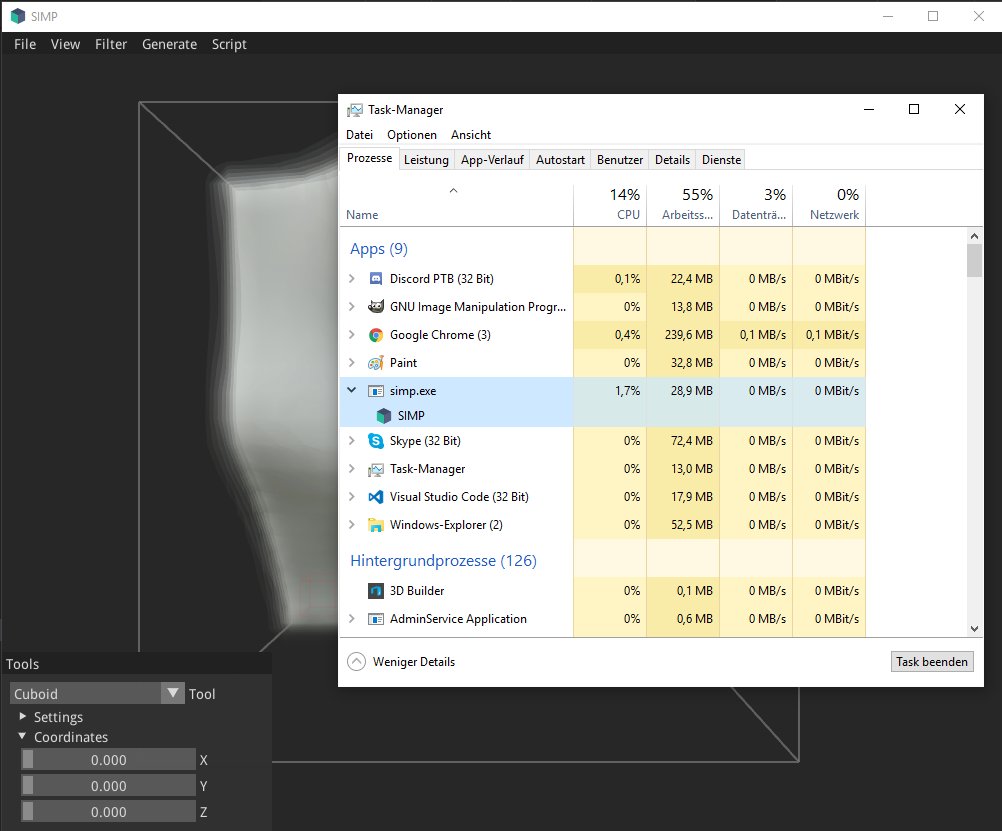Image resolution: width=1002 pixels, height=831 pixels.
Task: Click the Paint app icon
Action: pos(376,363)
